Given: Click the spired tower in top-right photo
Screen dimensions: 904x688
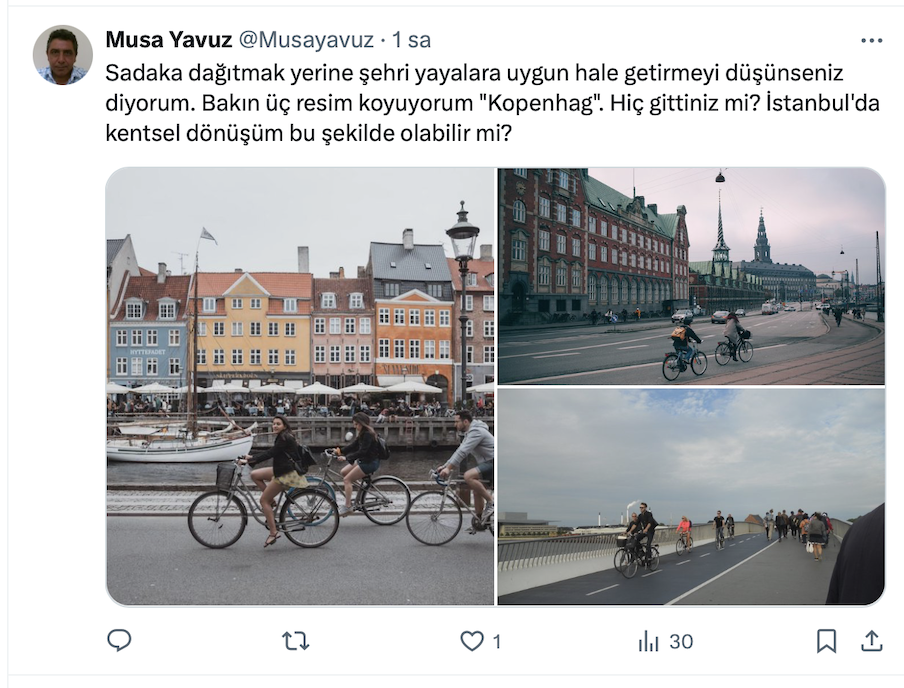Looking at the screenshot, I should click(x=720, y=231).
